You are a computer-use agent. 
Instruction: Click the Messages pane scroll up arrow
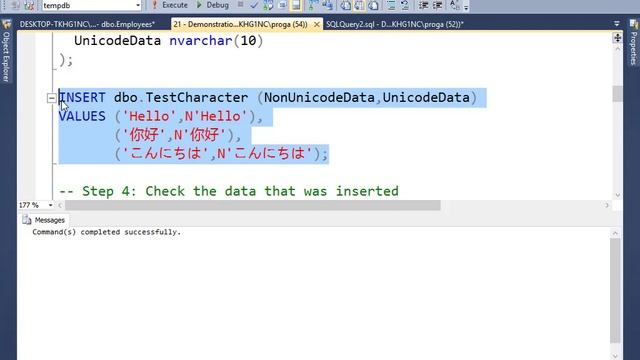click(616, 233)
